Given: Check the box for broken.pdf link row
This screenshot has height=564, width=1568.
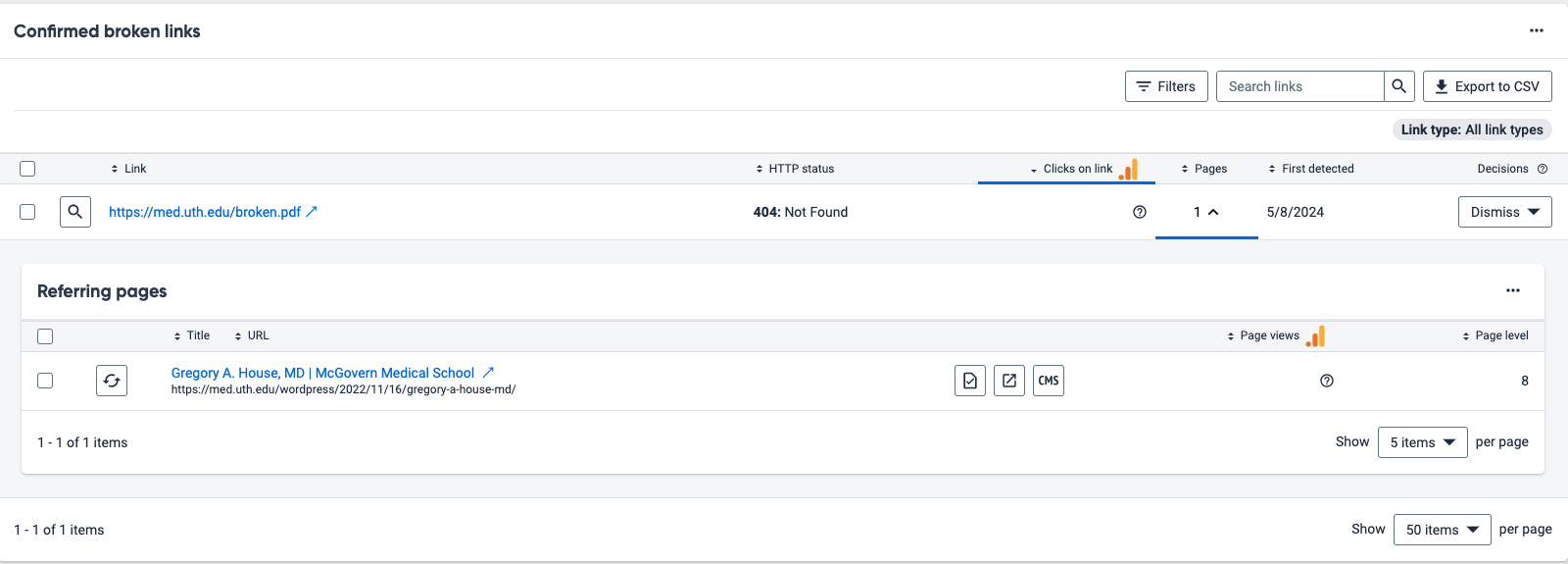Looking at the screenshot, I should pos(27,212).
